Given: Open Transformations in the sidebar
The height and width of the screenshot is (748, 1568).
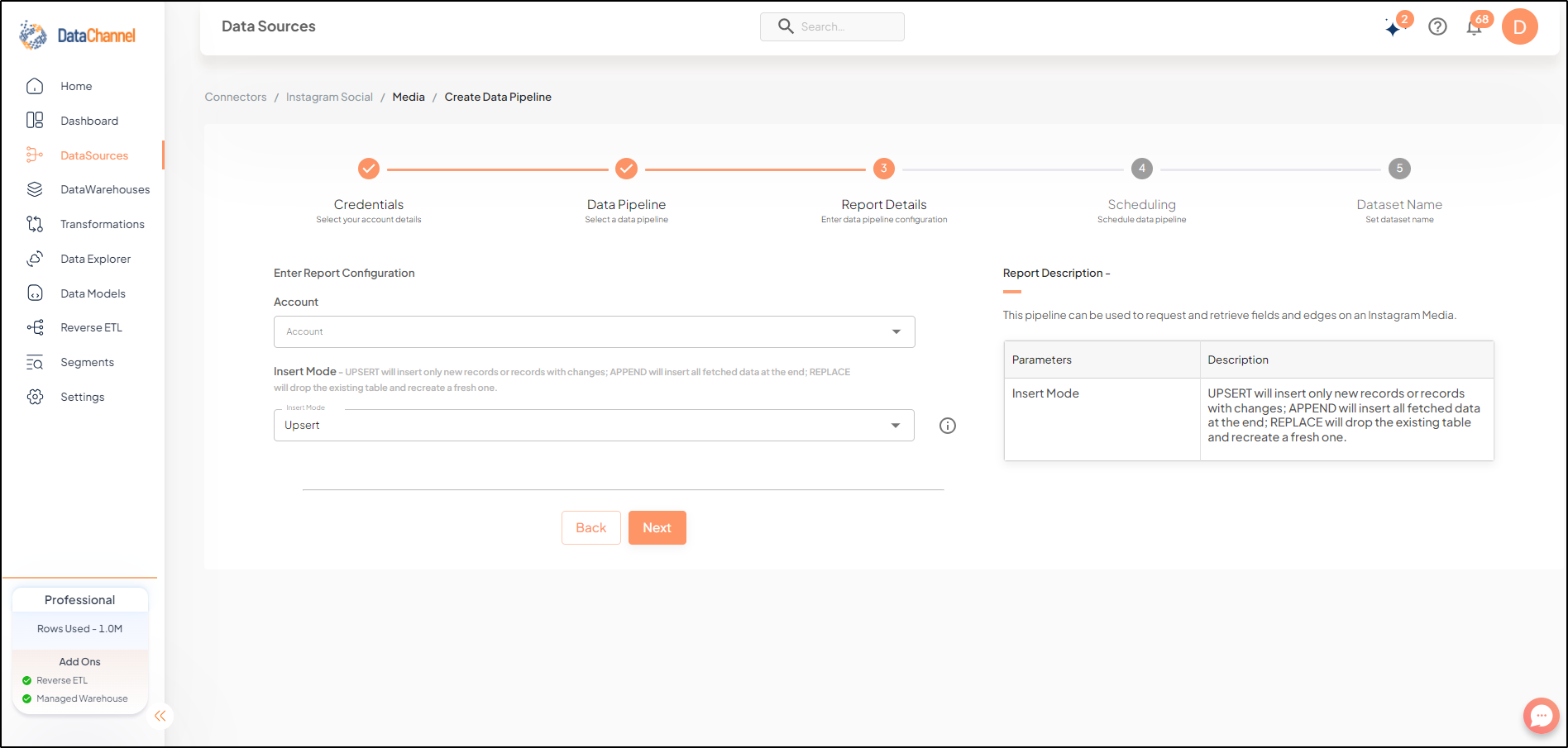Looking at the screenshot, I should click(x=103, y=224).
